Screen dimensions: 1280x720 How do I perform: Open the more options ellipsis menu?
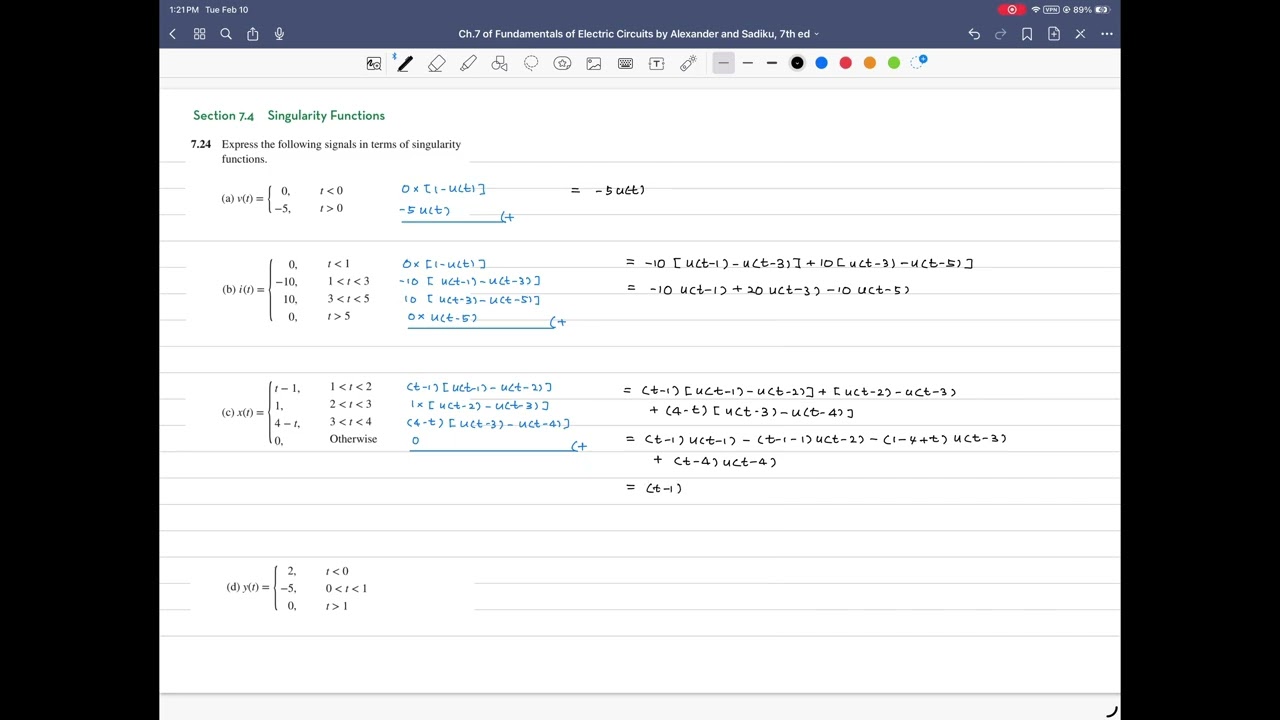pyautogui.click(x=1107, y=34)
